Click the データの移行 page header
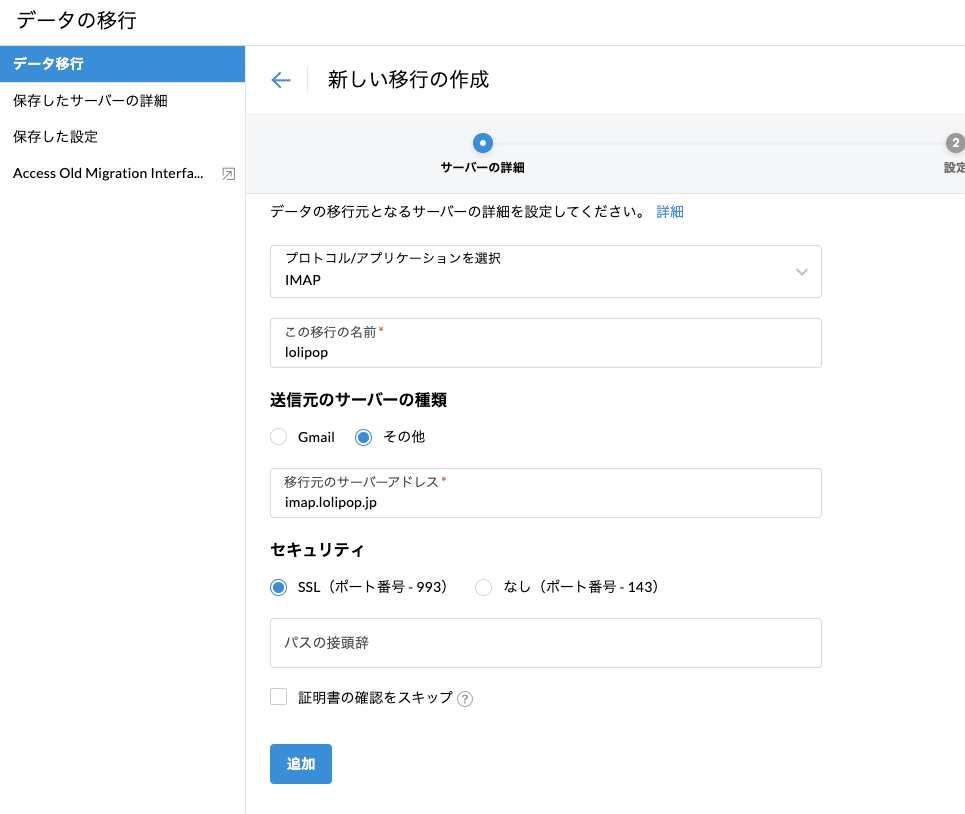965x814 pixels. (x=77, y=20)
